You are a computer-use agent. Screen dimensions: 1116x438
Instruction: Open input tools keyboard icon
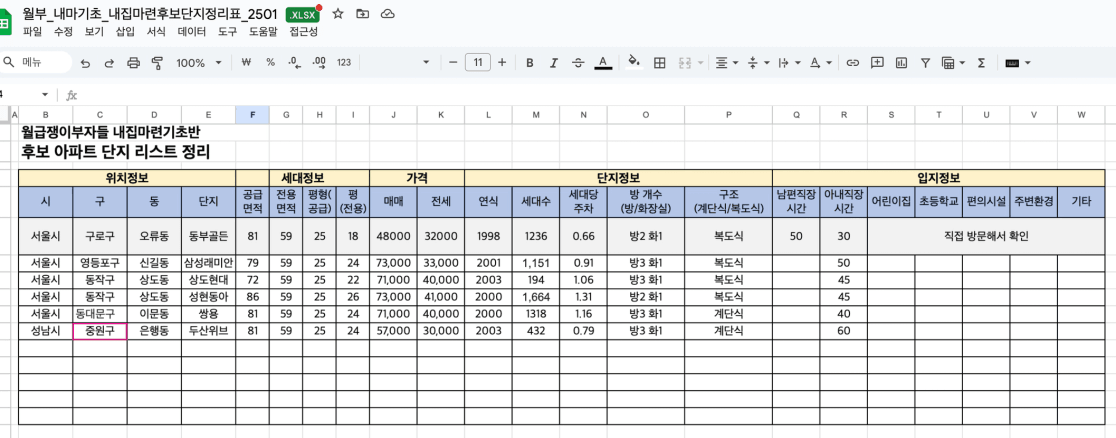(x=1012, y=63)
